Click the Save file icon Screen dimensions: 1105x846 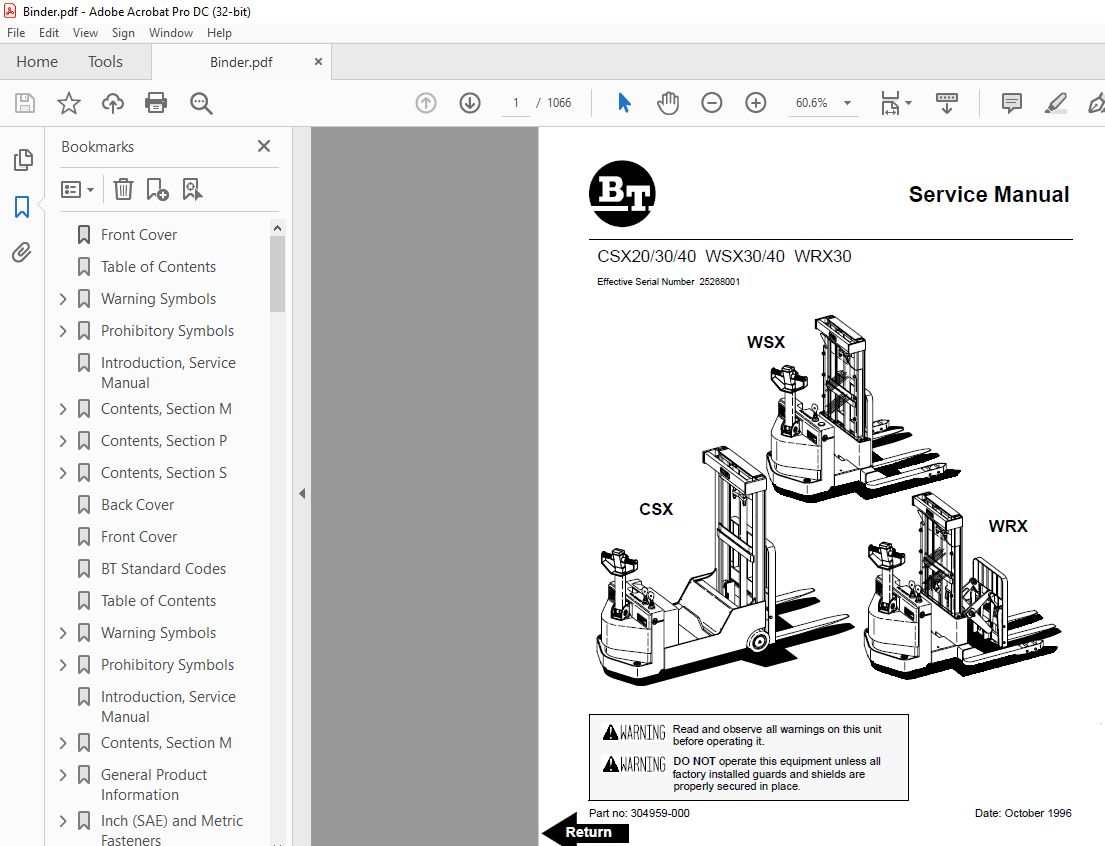coord(25,103)
